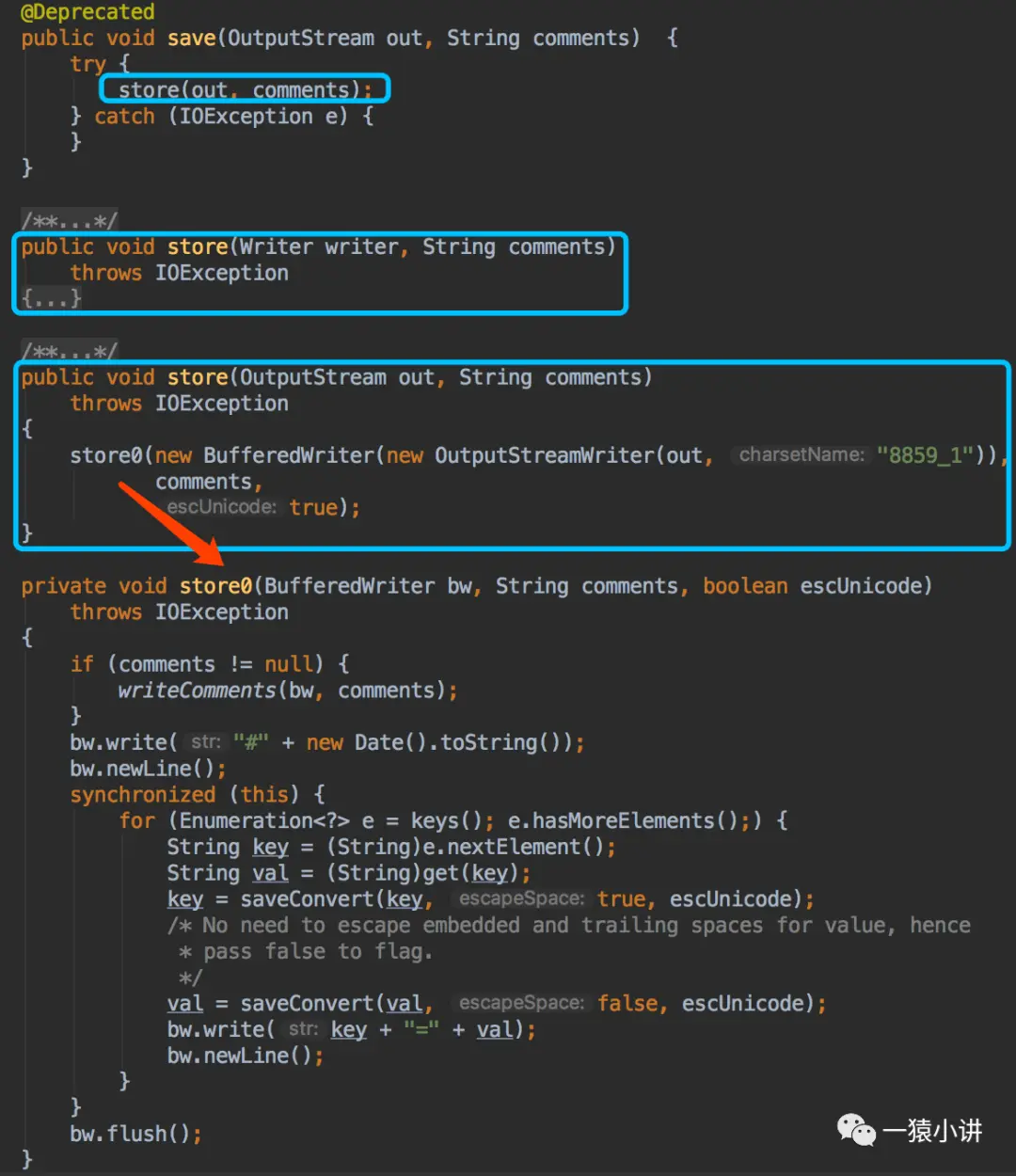Image resolution: width=1016 pixels, height=1176 pixels.
Task: Click the private store0 method declaration name
Action: click(216, 586)
